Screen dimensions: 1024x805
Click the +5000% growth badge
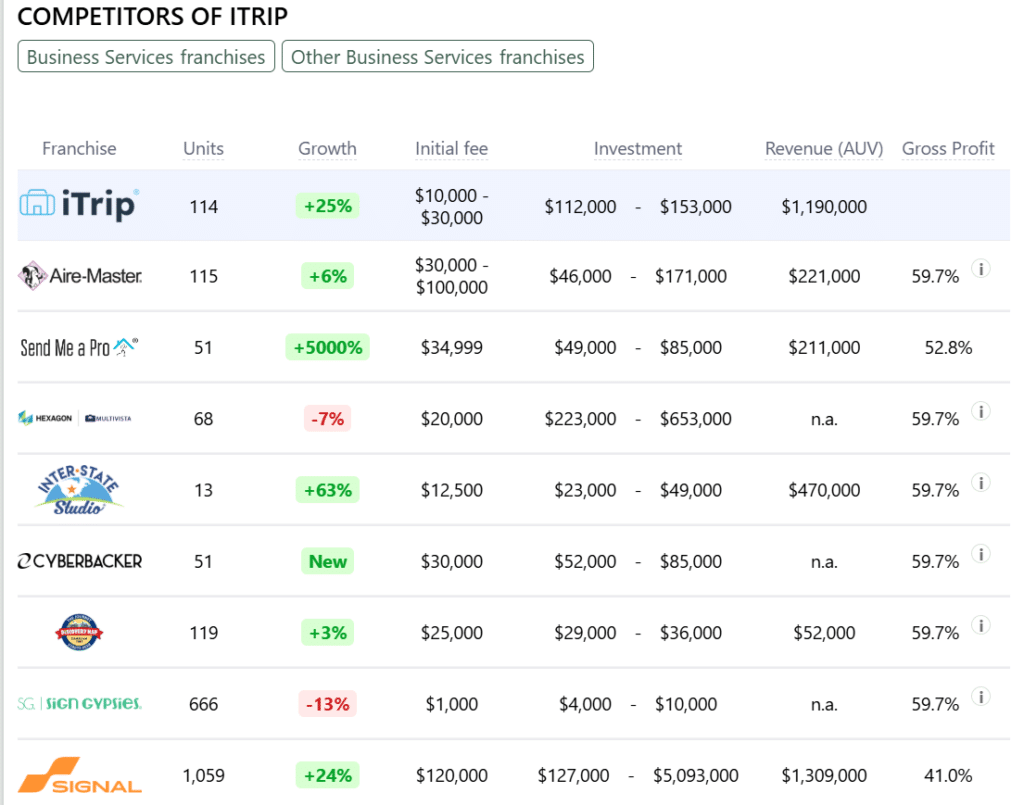pyautogui.click(x=327, y=347)
